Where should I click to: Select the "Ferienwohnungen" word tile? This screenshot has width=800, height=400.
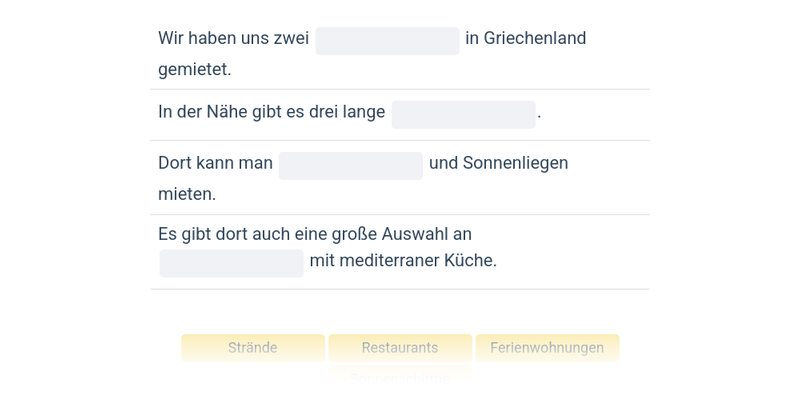[x=547, y=348]
